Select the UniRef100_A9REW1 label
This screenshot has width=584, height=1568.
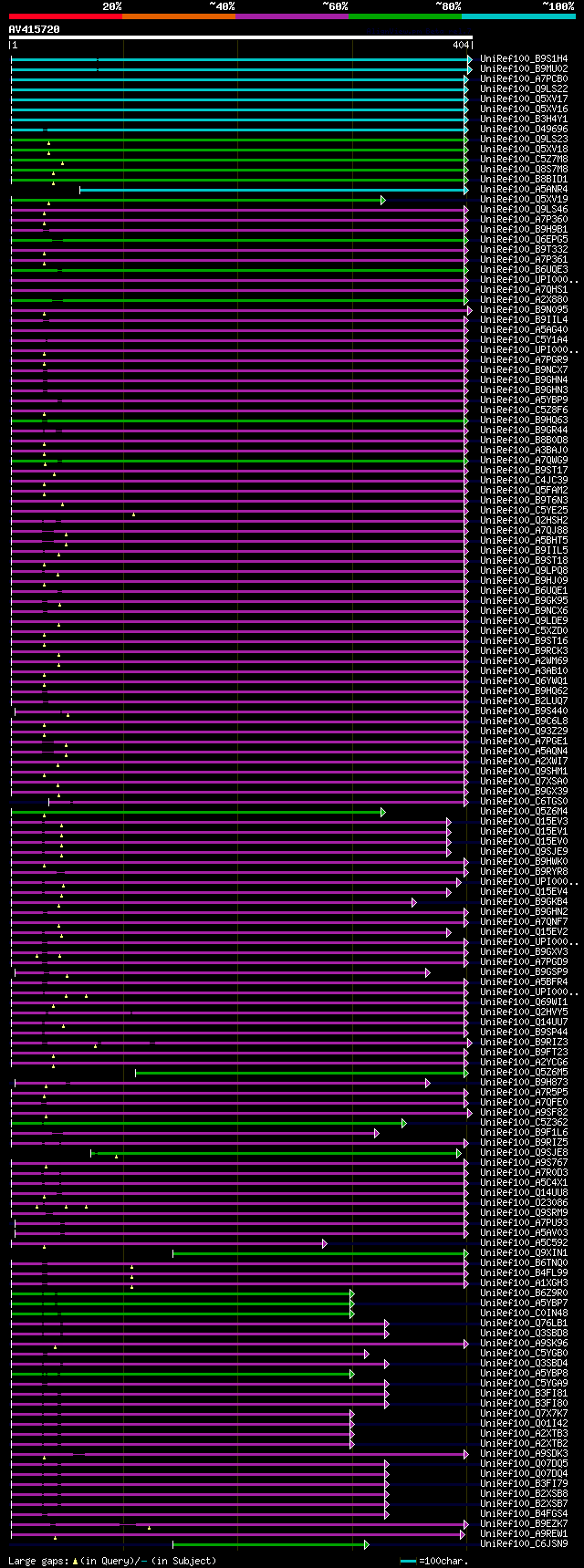click(524, 1533)
